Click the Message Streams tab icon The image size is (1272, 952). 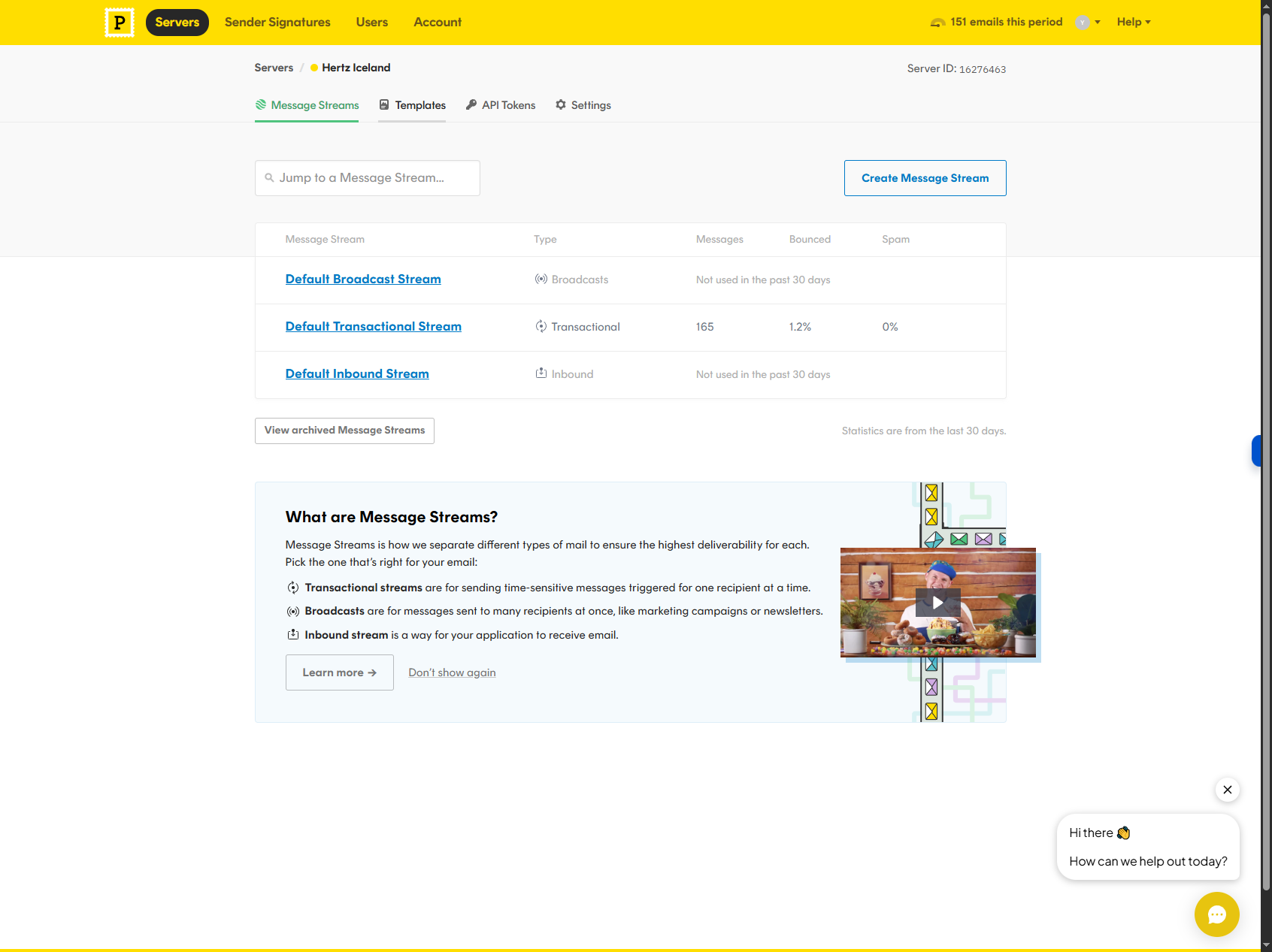pyautogui.click(x=261, y=104)
